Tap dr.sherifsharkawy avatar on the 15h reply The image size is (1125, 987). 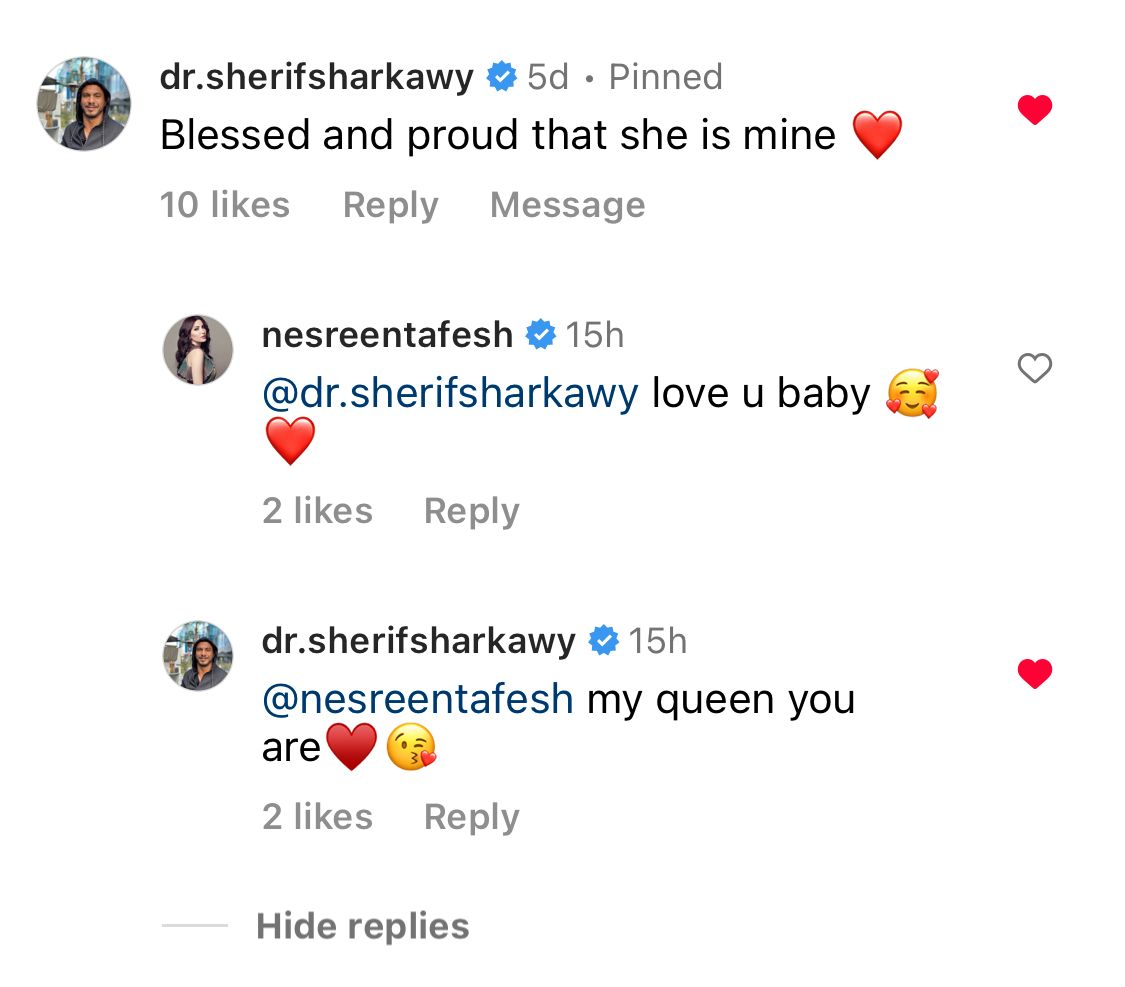198,655
